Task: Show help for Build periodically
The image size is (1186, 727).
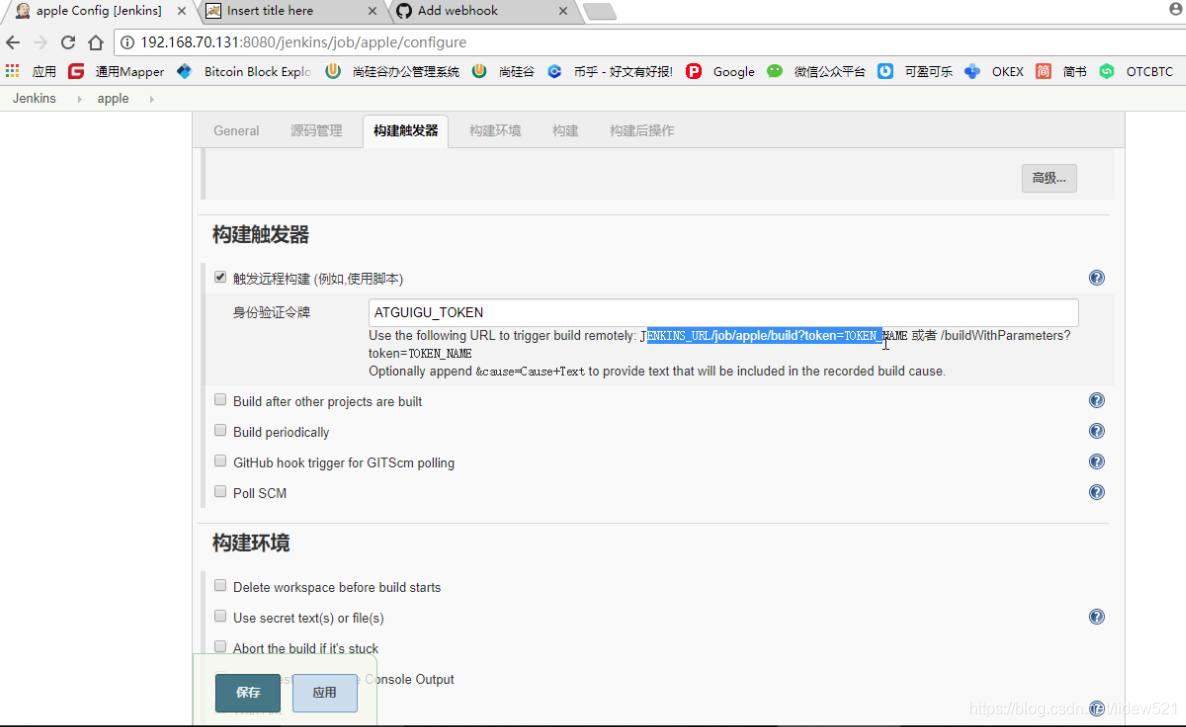Action: [1096, 430]
